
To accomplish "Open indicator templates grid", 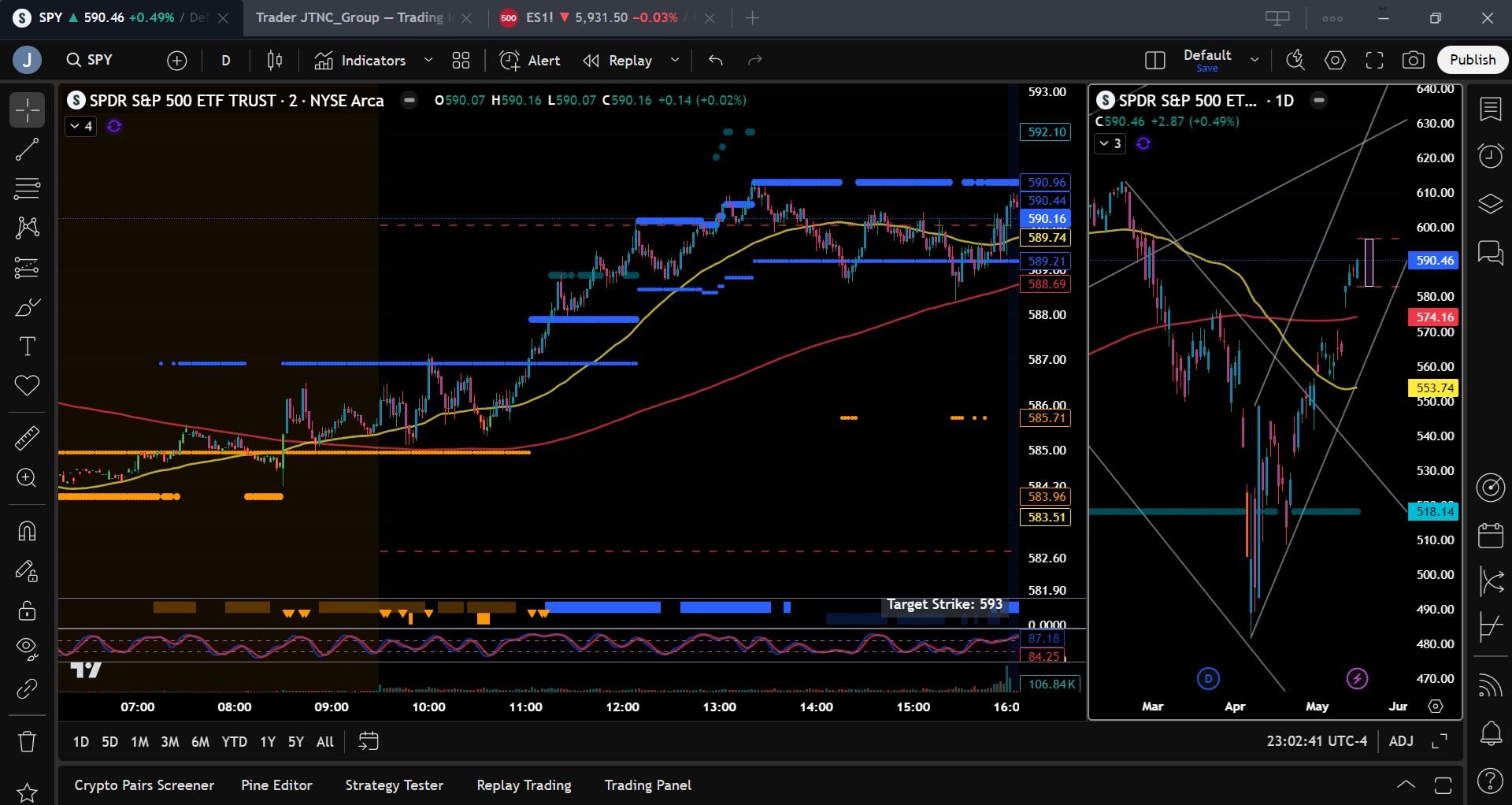I will point(461,60).
